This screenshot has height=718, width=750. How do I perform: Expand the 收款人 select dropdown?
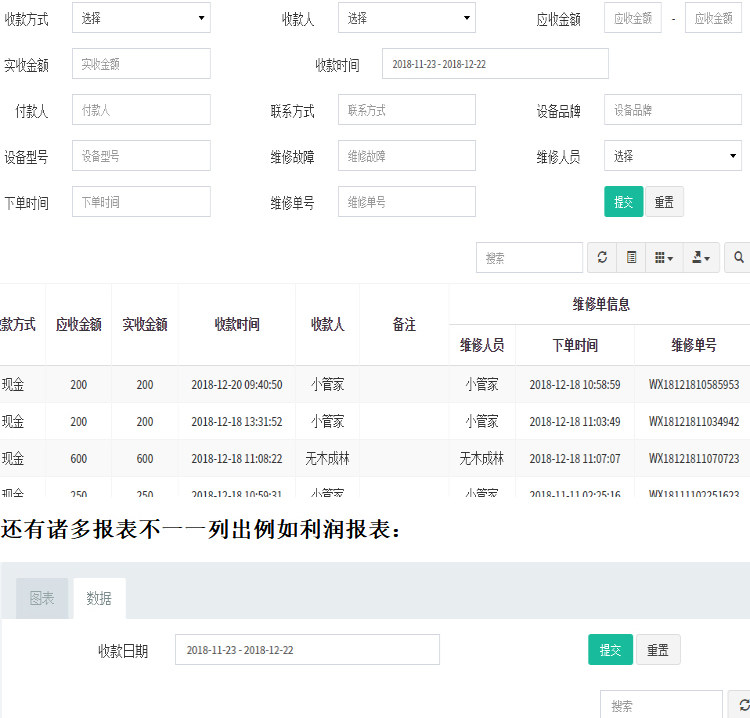click(x=407, y=18)
